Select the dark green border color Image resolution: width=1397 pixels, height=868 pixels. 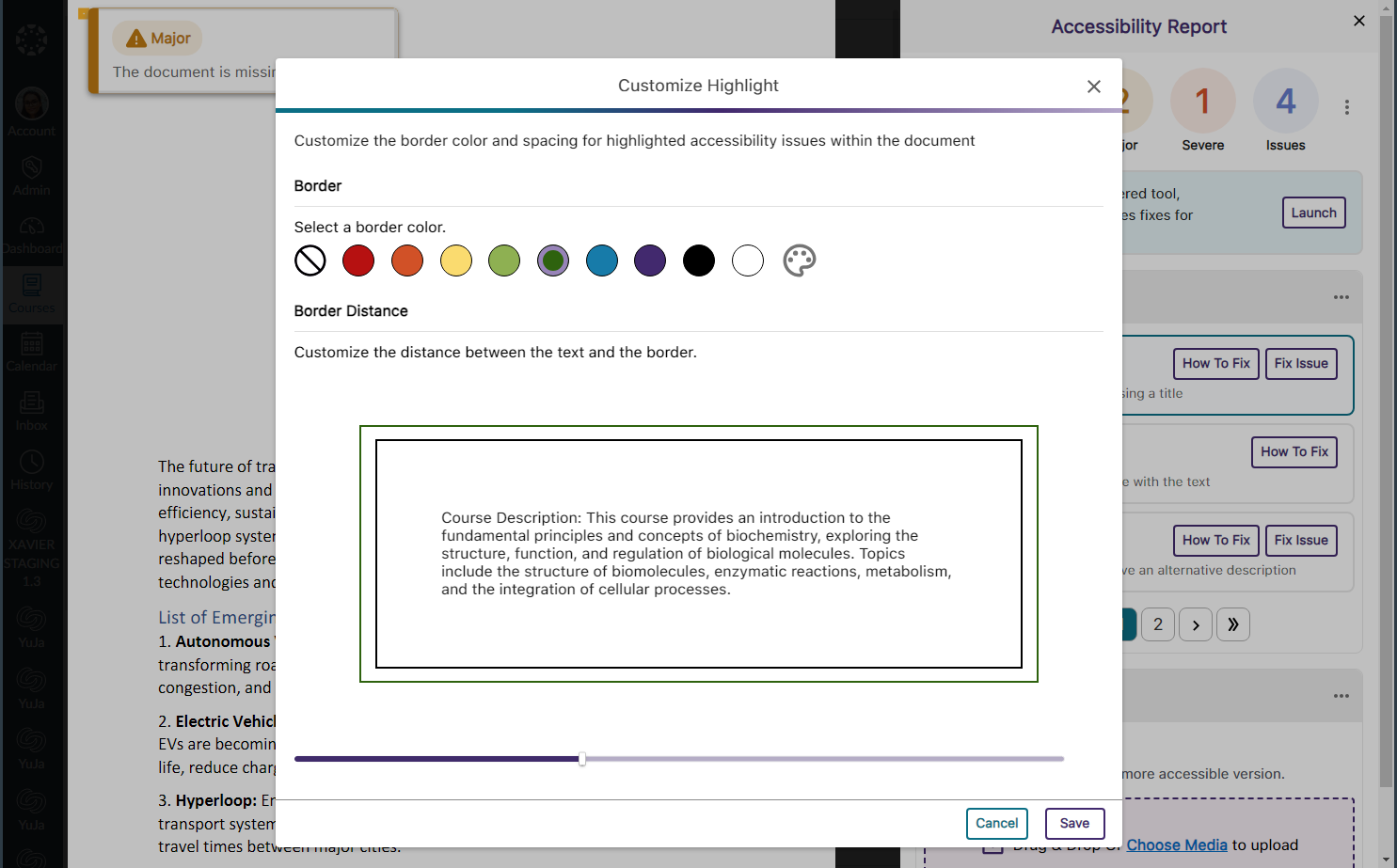click(x=553, y=260)
